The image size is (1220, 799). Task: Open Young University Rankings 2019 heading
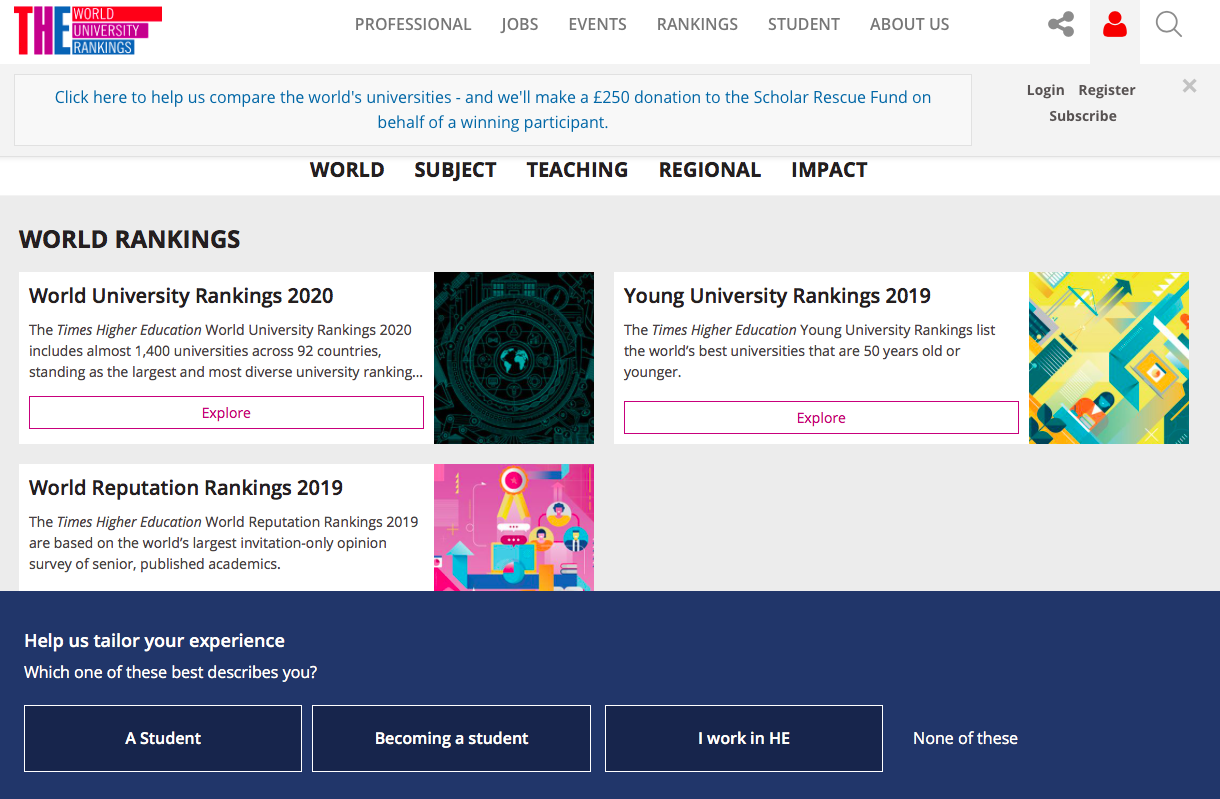coord(777,296)
